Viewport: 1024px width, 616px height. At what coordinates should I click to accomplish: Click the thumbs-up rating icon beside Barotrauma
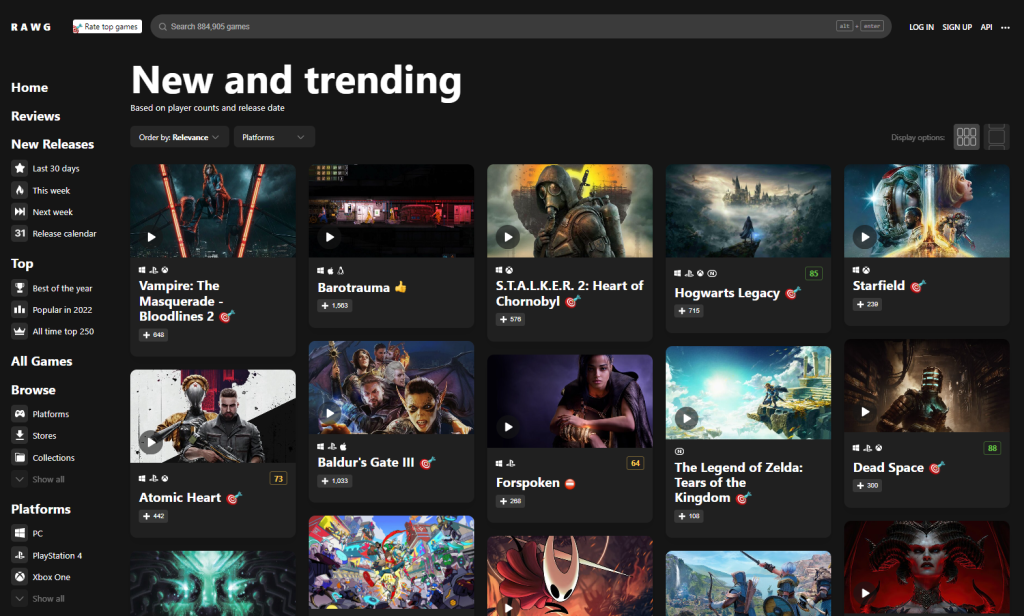[x=400, y=287]
